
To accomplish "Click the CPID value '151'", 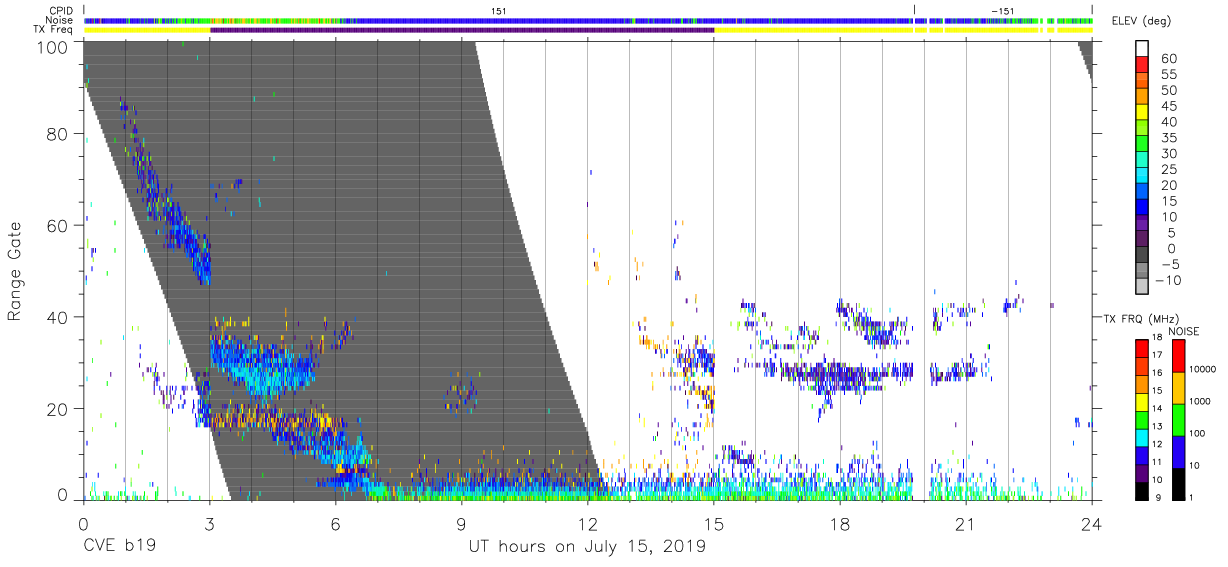I will tap(498, 10).
